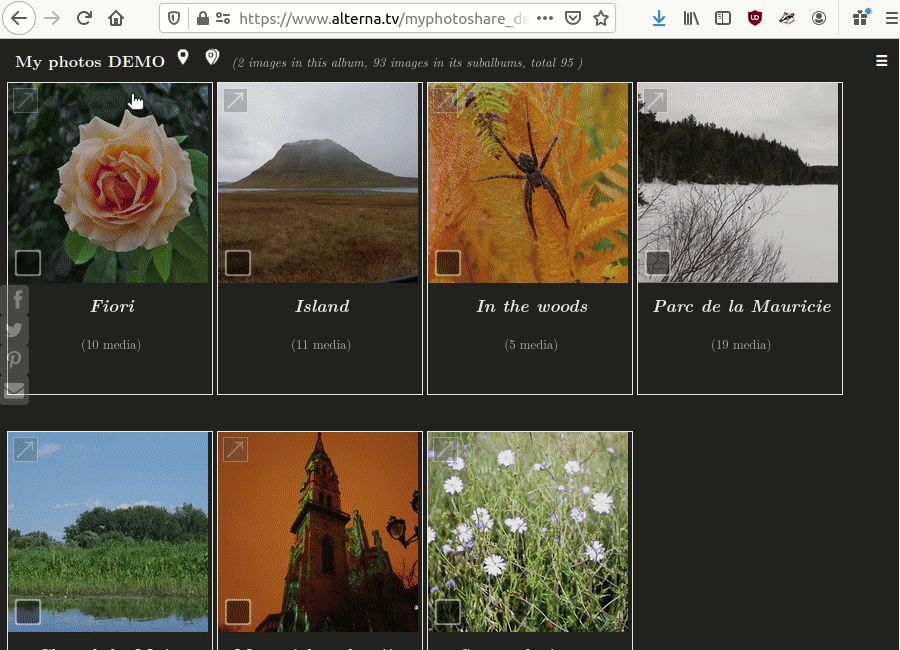The image size is (900, 650).
Task: Open the page actions ellipsis menu
Action: pyautogui.click(x=545, y=17)
